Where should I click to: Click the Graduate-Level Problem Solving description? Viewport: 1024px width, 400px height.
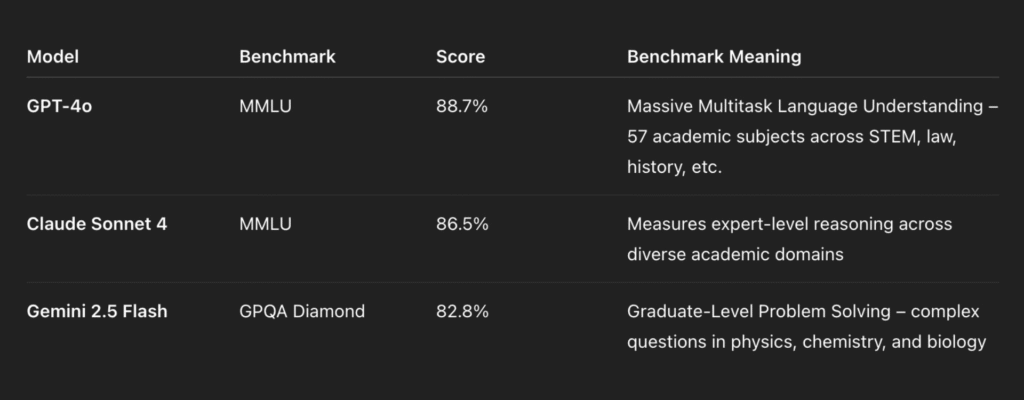tap(759, 312)
